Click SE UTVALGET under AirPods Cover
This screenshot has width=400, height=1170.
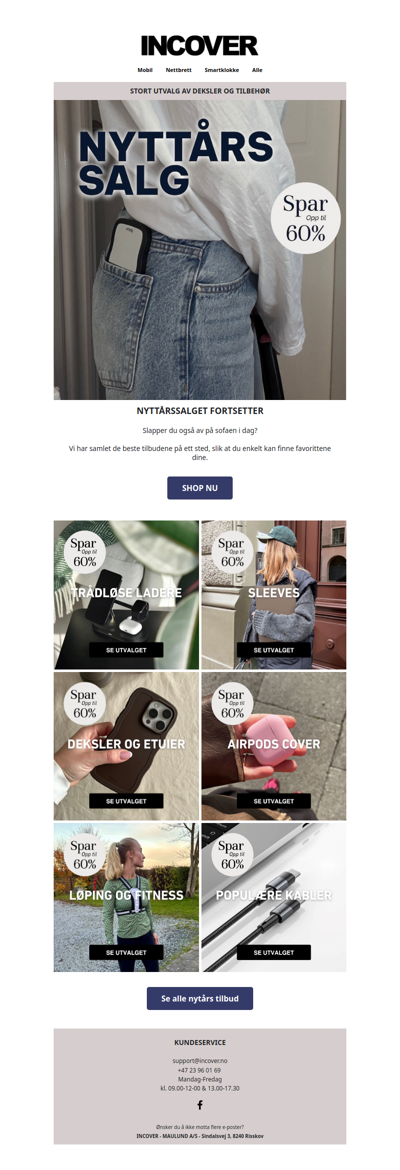point(274,801)
